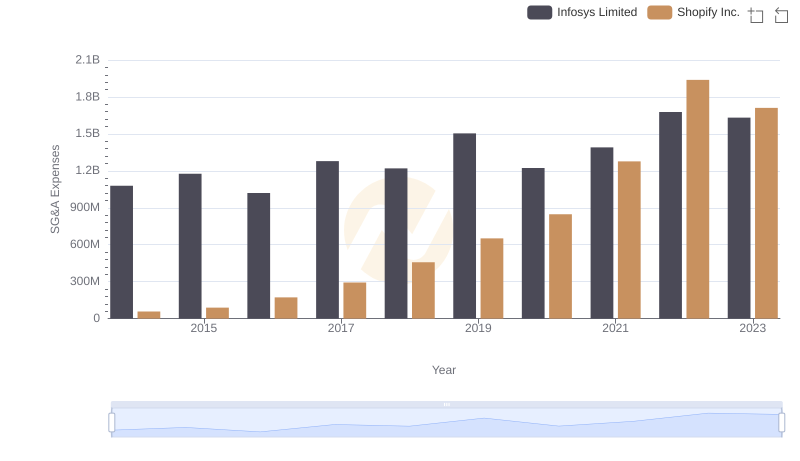Select the Shopify bar for 2018
This screenshot has height=461, width=800.
pos(423,291)
